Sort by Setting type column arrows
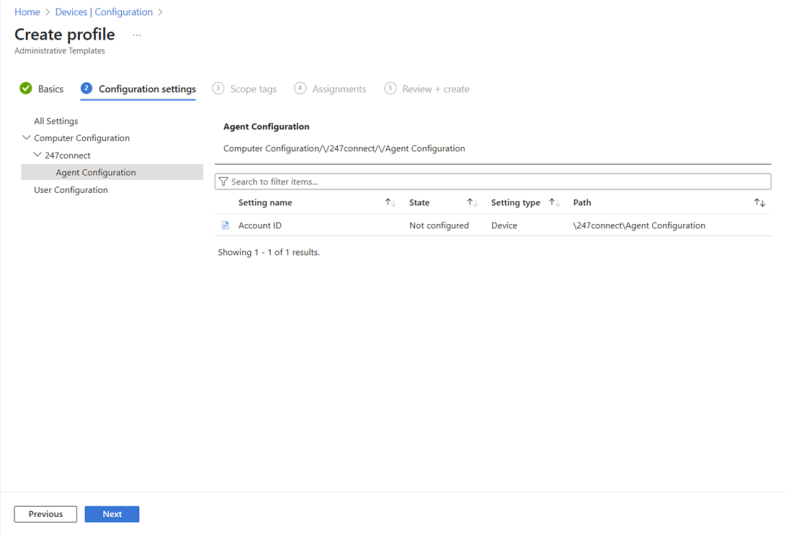This screenshot has height=535, width=786. 554,203
